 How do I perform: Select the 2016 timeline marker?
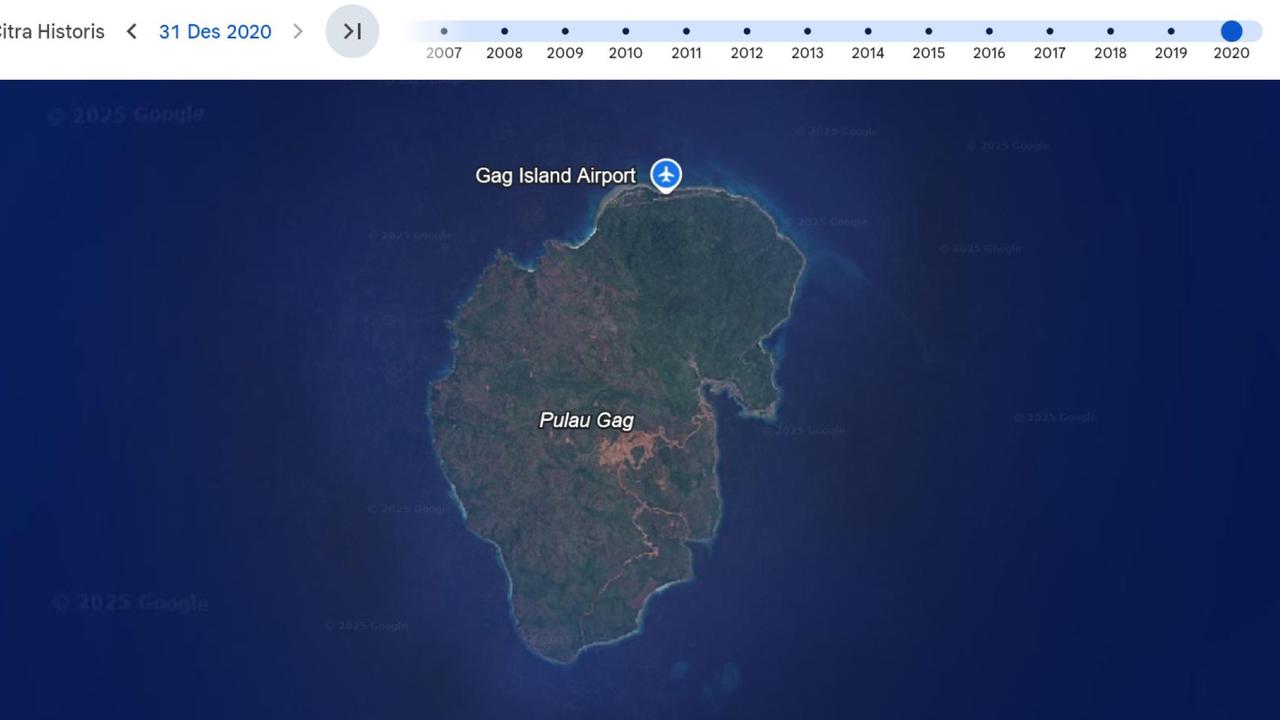[989, 32]
